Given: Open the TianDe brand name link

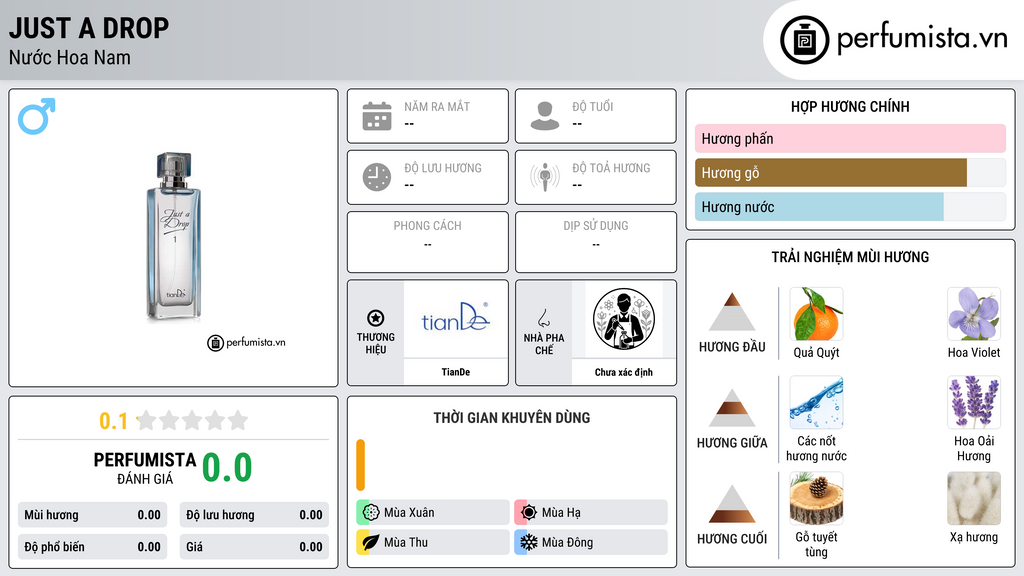Looking at the screenshot, I should click(x=456, y=372).
